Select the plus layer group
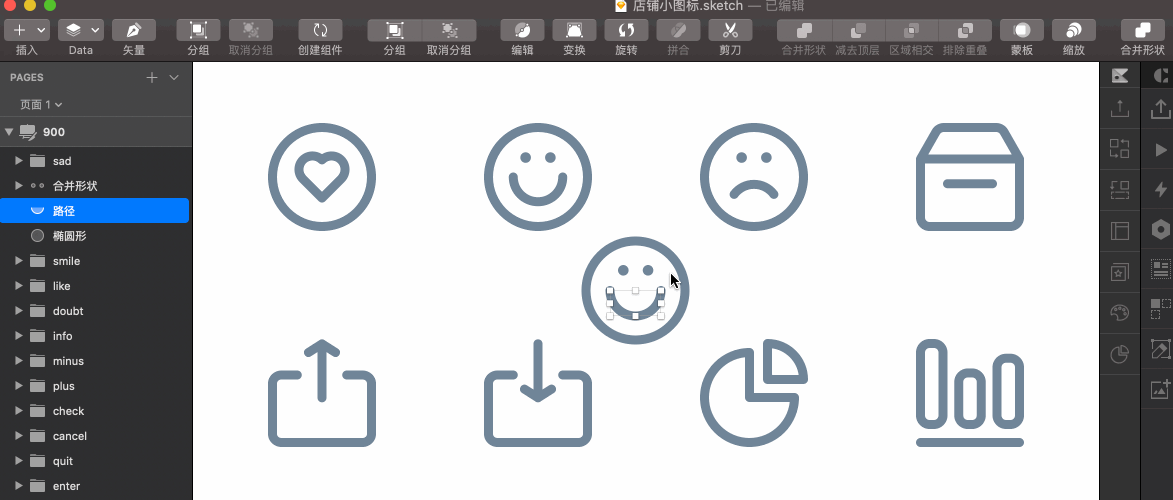 click(x=96, y=386)
